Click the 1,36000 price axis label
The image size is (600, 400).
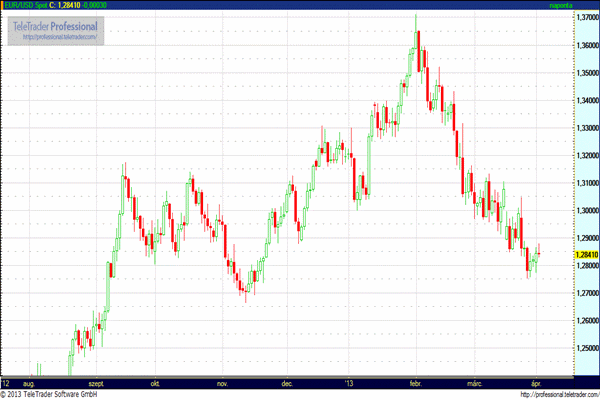click(584, 46)
